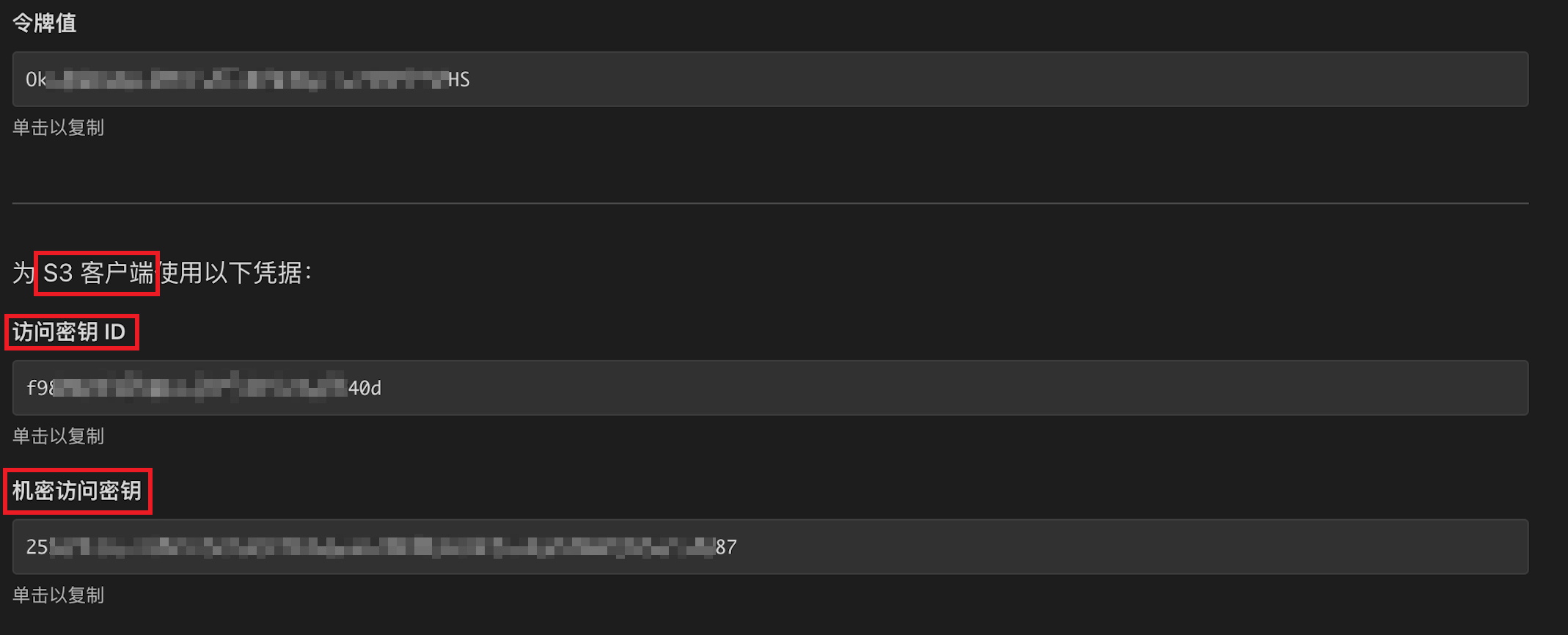Viewport: 1568px width, 635px height.
Task: Click the "HS" suffix of the token value
Action: click(459, 79)
